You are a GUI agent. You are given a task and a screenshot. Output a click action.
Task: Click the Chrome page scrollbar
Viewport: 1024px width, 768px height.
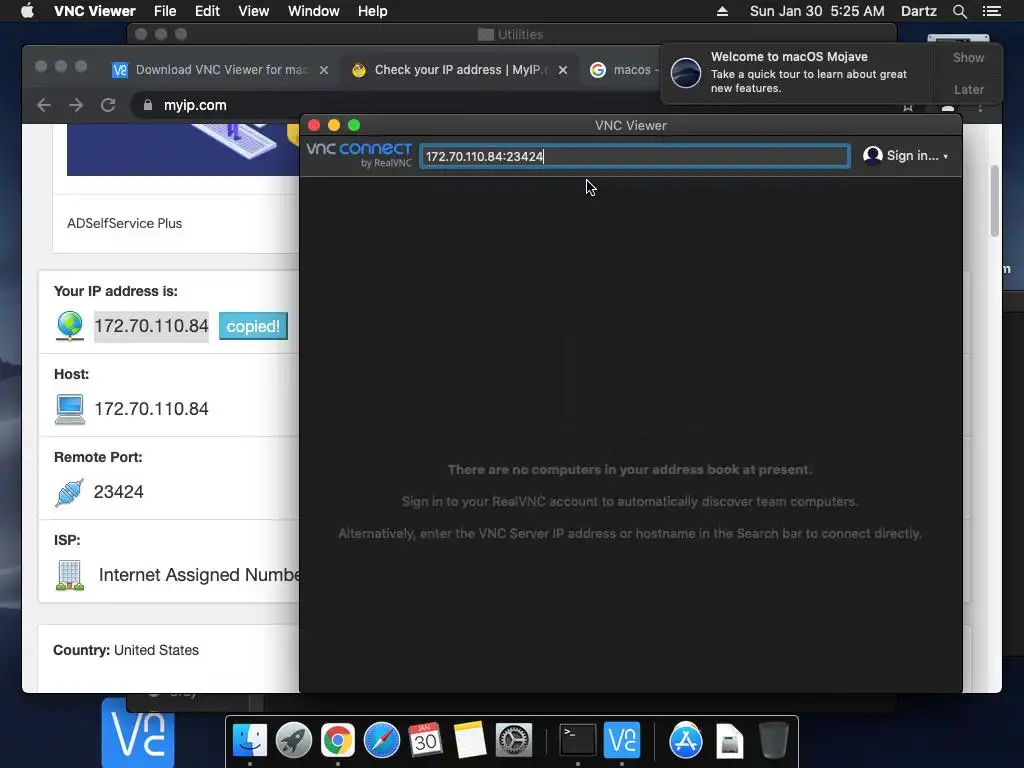(995, 200)
